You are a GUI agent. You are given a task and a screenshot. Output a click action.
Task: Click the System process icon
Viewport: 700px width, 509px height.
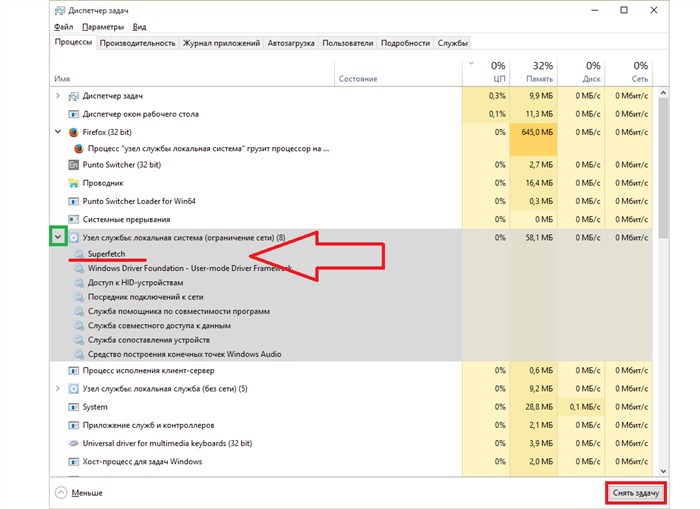(73, 407)
